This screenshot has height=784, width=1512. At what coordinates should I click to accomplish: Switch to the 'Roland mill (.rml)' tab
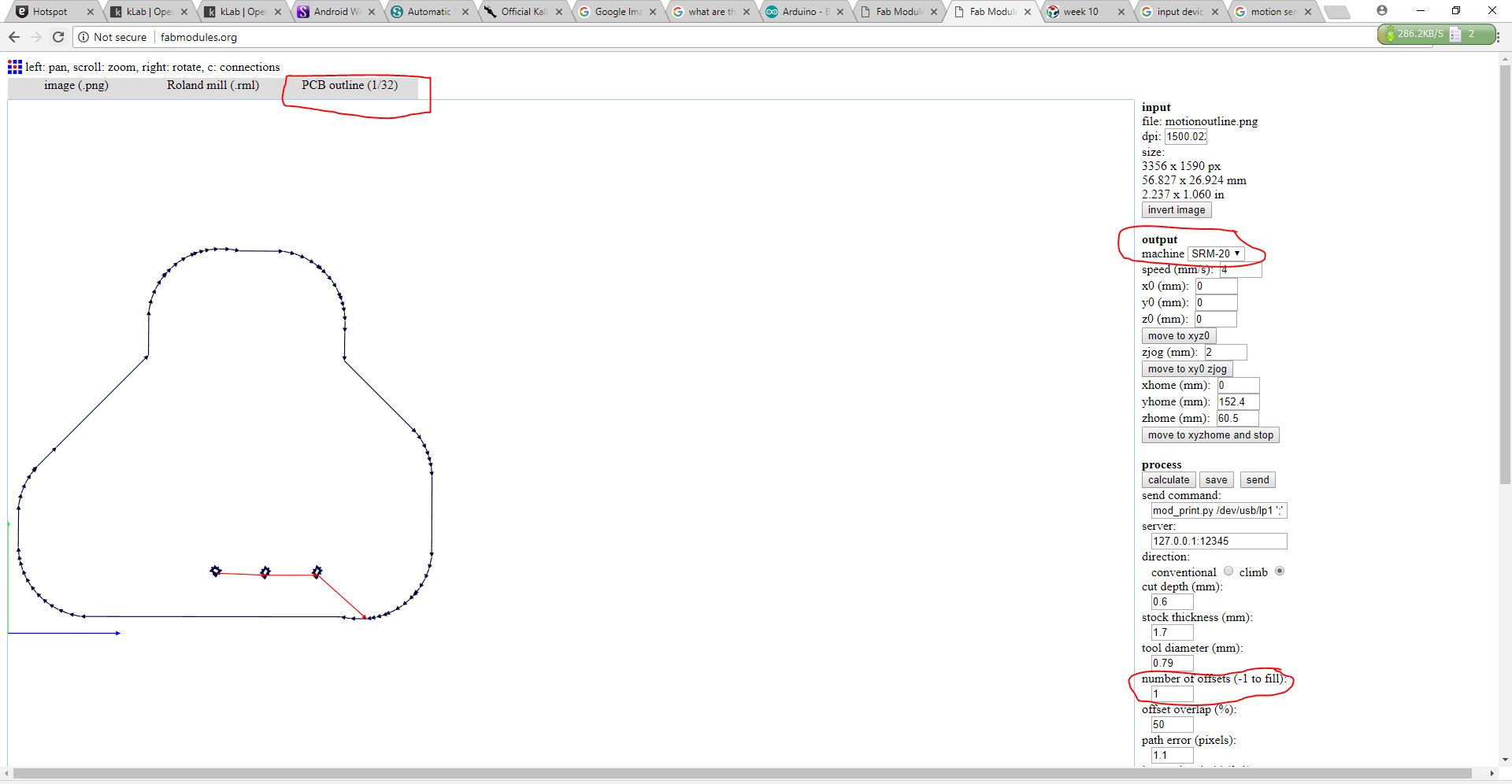pos(213,85)
